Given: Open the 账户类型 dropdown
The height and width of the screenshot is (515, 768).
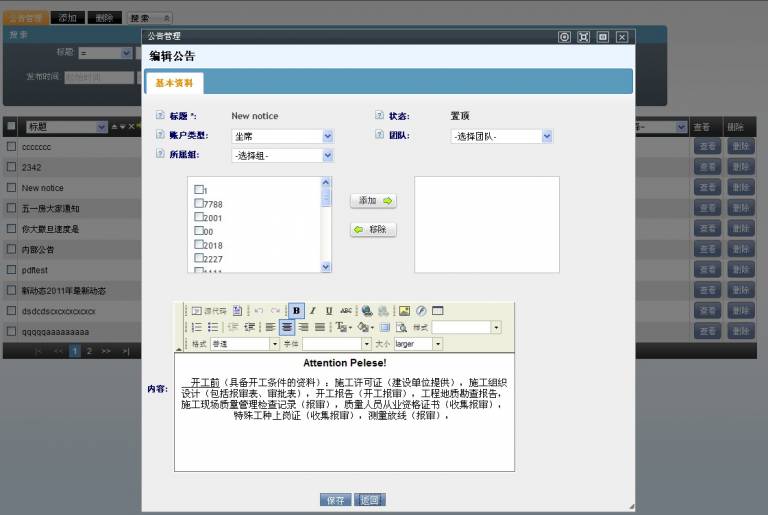Looking at the screenshot, I should tap(282, 136).
